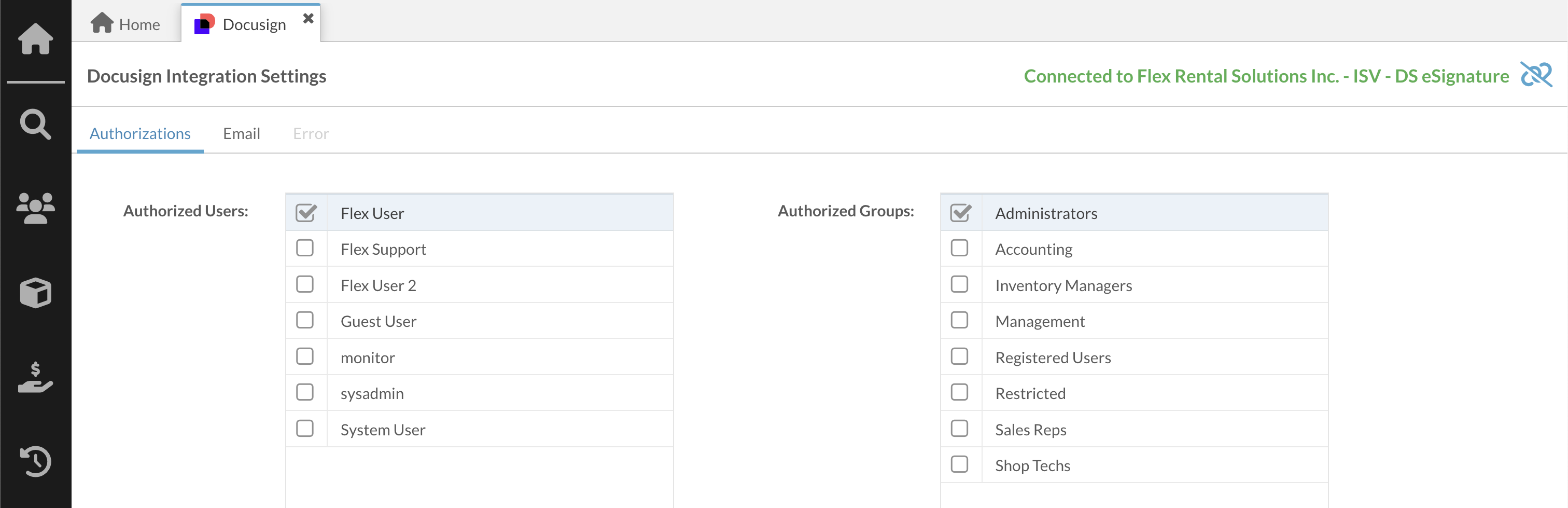Open the inventory cube icon in the sidebar
The image size is (1568, 508).
35,292
